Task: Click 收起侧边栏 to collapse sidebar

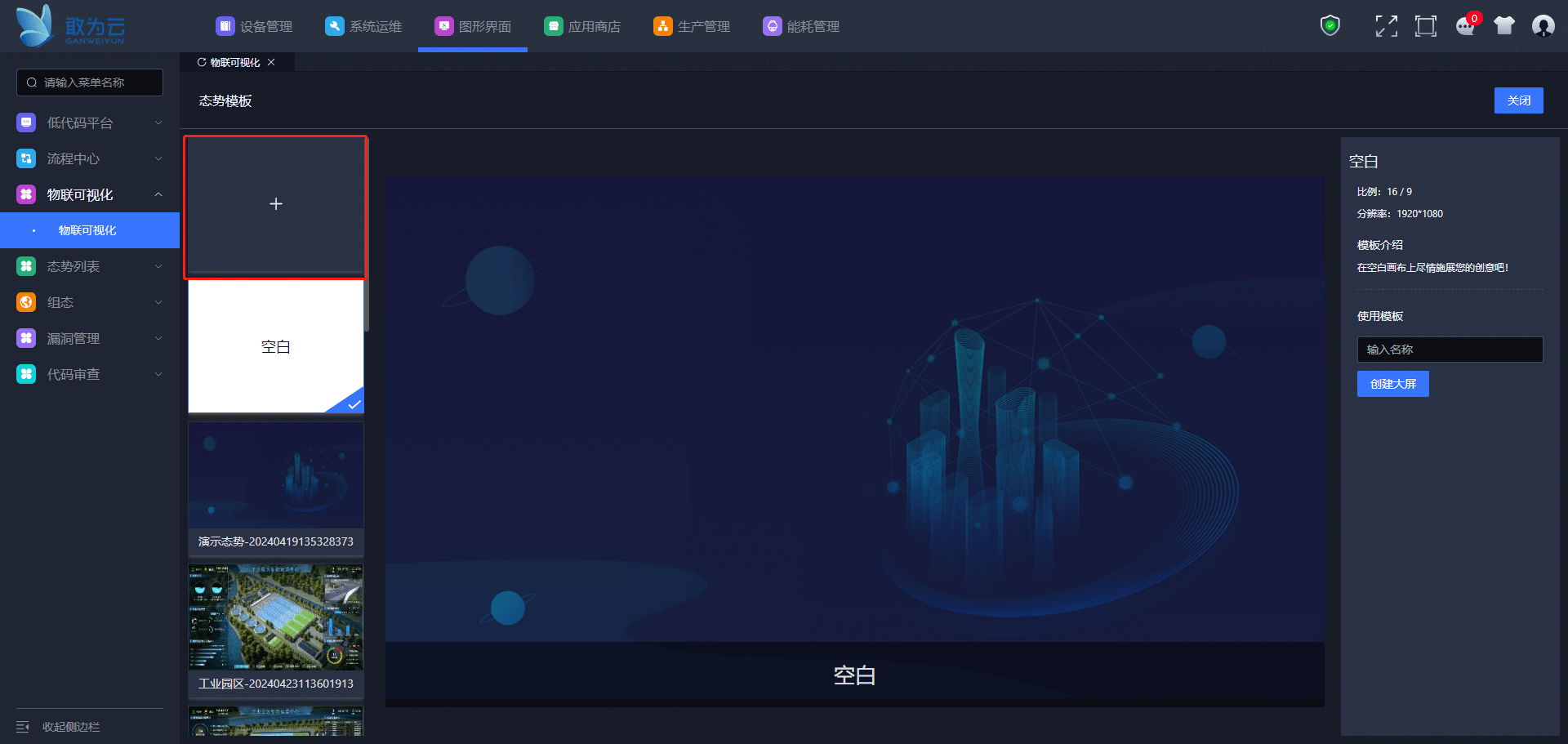Action: click(71, 727)
